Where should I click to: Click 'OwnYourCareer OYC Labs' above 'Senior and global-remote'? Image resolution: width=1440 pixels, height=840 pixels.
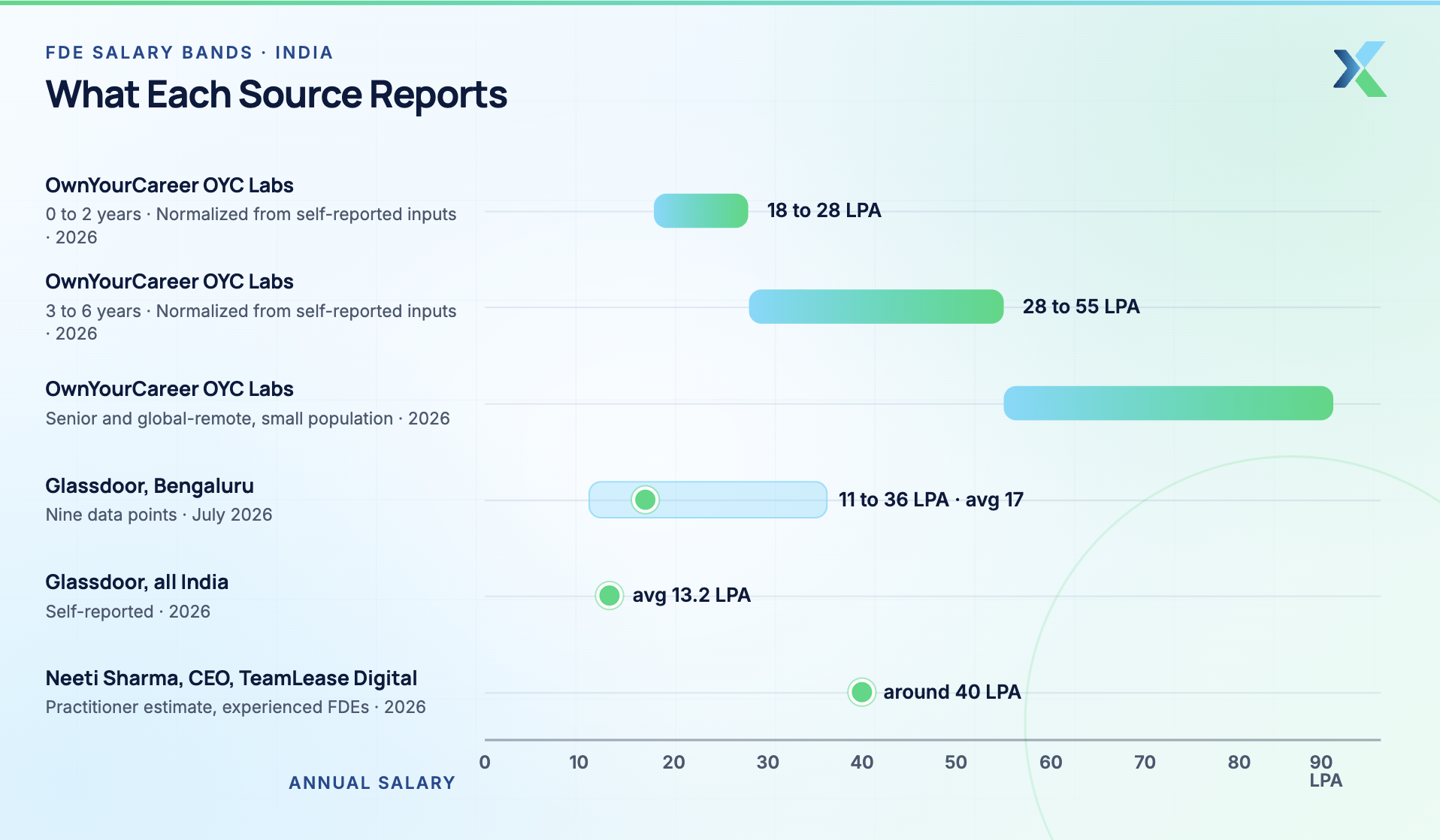coord(170,389)
